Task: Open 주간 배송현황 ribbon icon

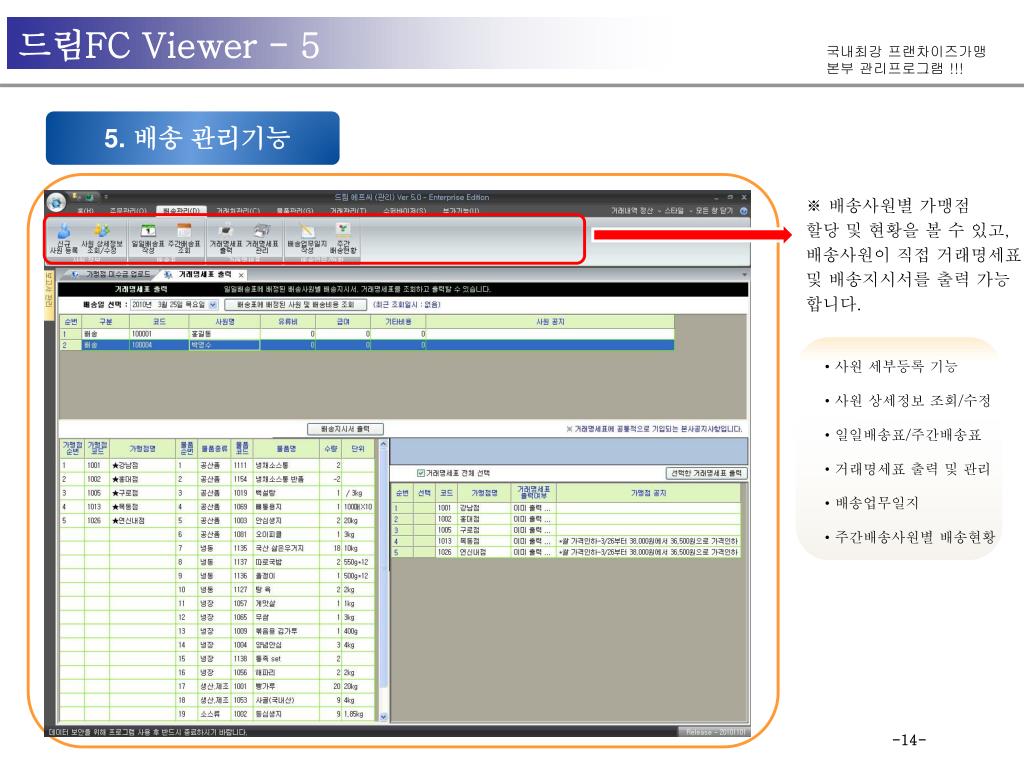Action: (x=344, y=238)
